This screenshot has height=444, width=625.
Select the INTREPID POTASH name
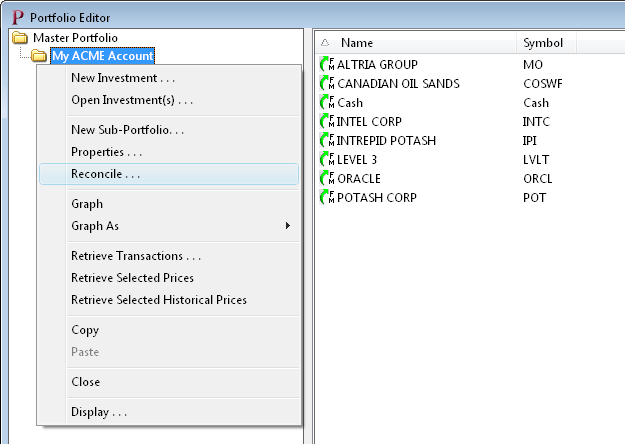[x=386, y=140]
